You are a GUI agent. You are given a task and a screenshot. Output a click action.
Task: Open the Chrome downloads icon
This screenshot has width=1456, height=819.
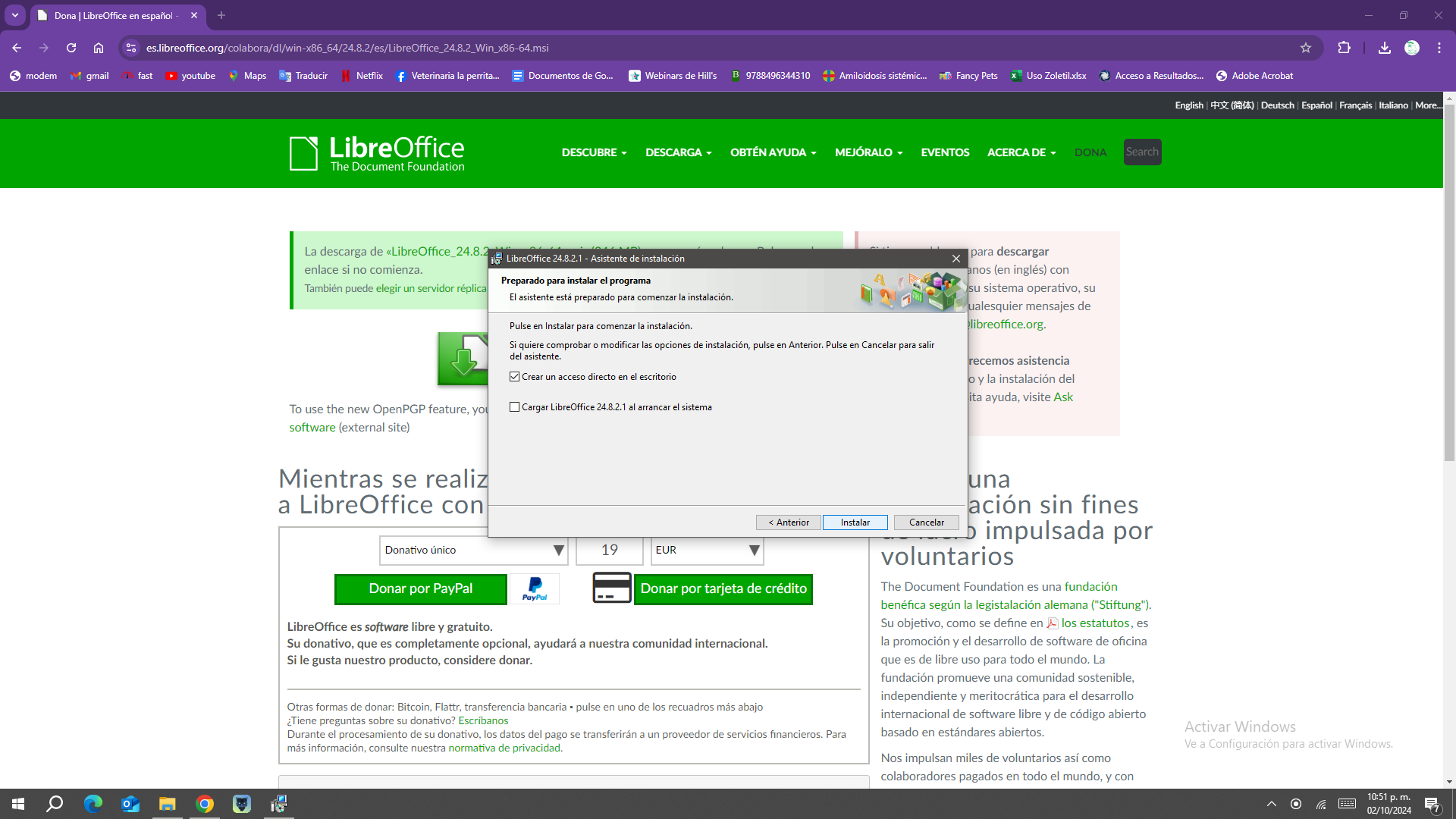[x=1385, y=48]
